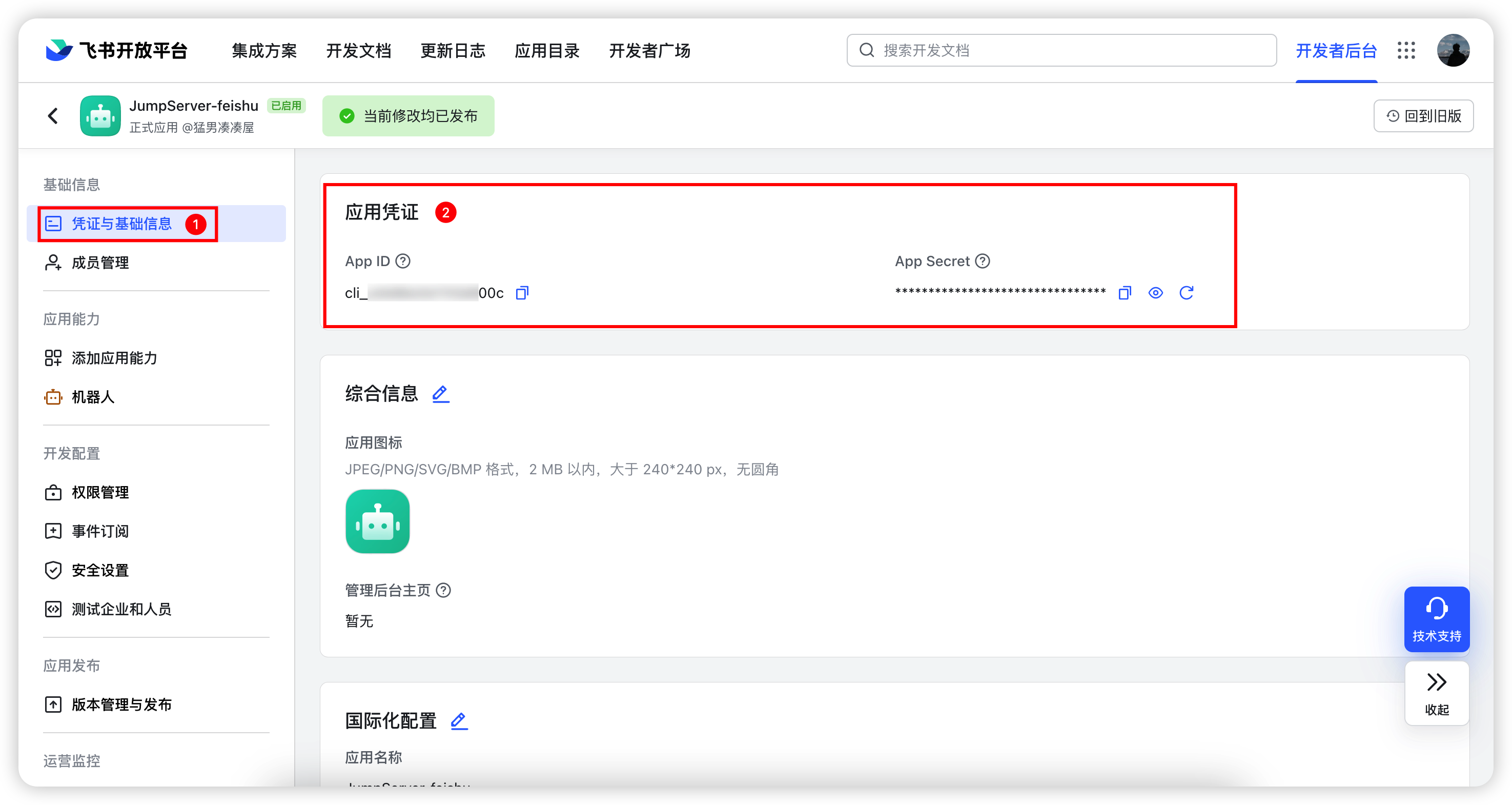
Task: Open the App Secret help tooltip icon
Action: (x=982, y=260)
